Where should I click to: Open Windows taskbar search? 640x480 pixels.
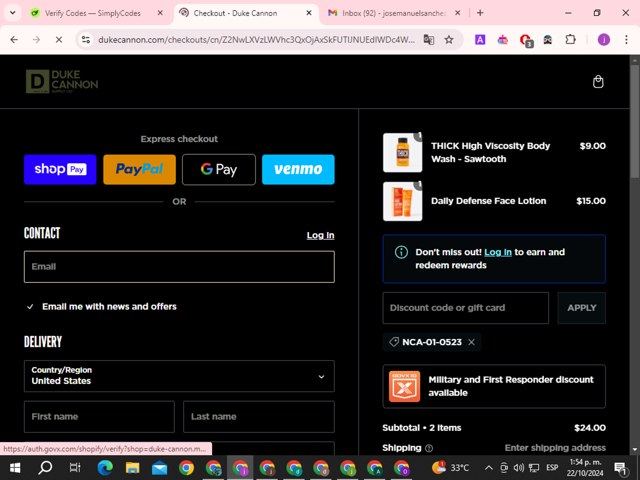click(45, 468)
